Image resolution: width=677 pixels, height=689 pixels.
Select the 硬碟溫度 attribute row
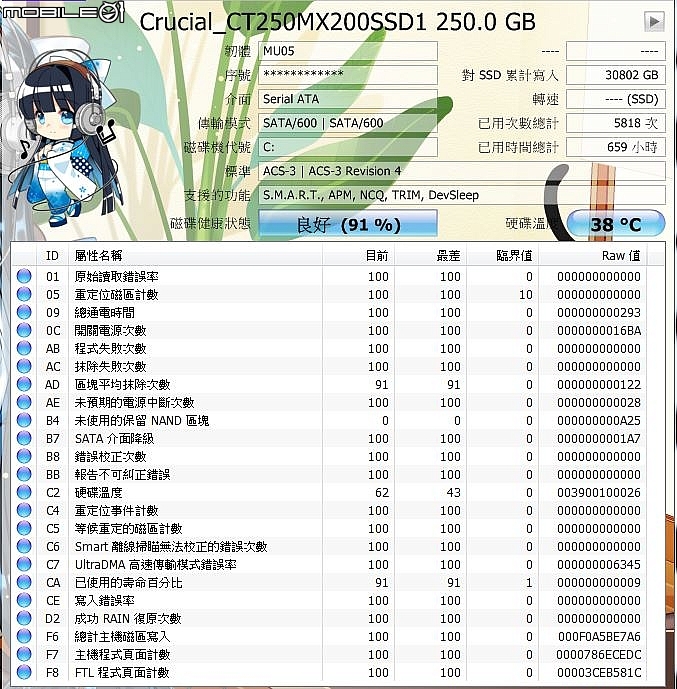coord(329,492)
